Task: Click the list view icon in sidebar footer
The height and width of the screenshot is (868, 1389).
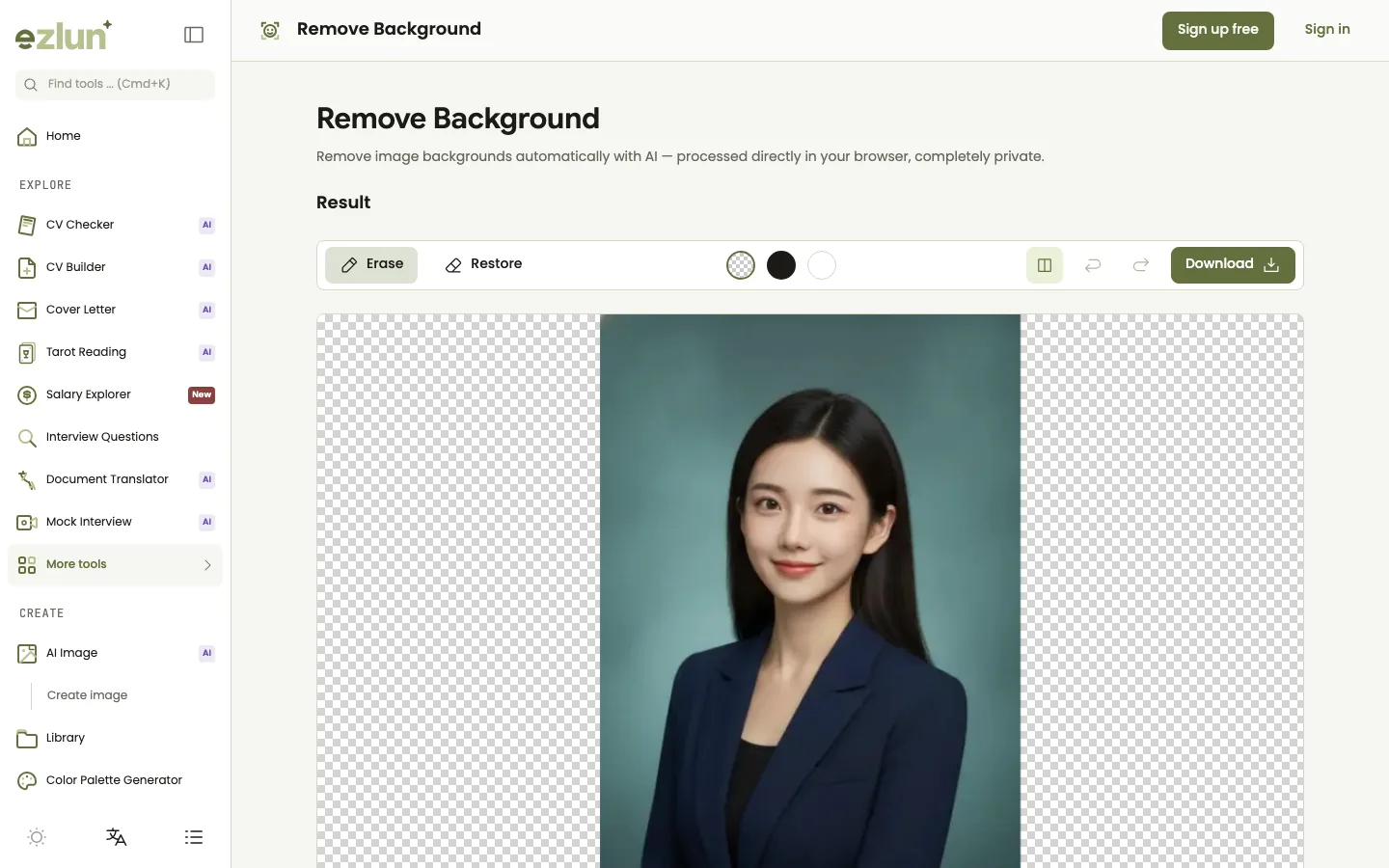Action: tap(194, 837)
